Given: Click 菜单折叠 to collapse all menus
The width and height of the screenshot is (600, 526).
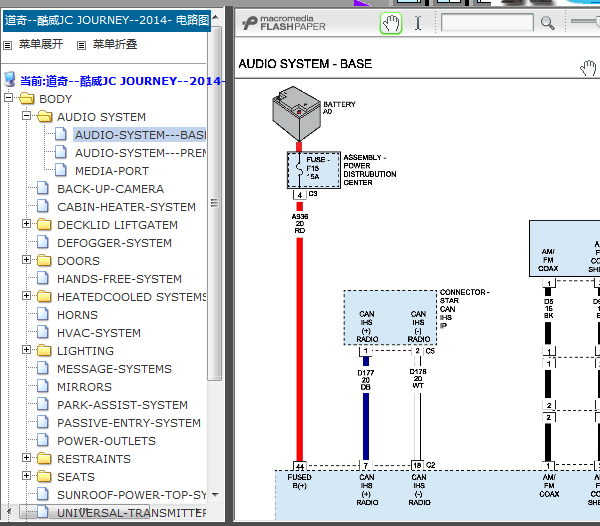Looking at the screenshot, I should coord(115,44).
